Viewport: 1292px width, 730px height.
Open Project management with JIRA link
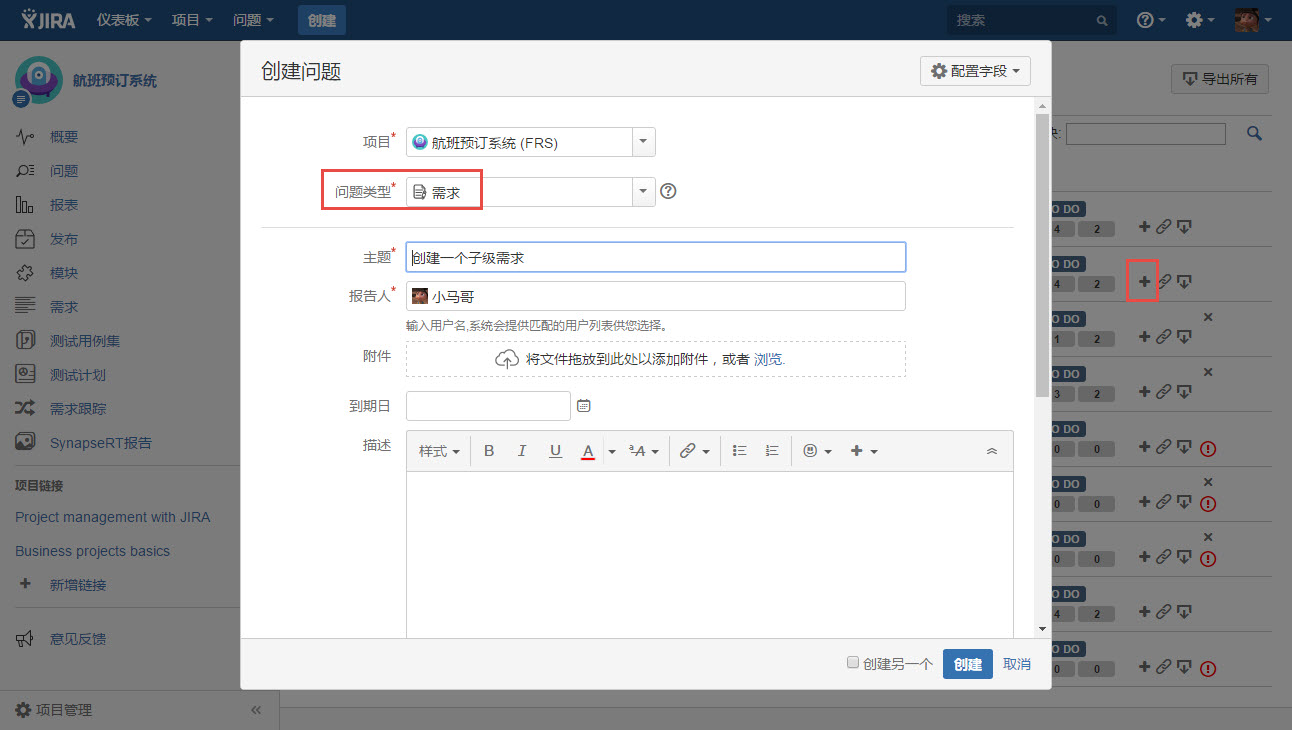pos(112,517)
